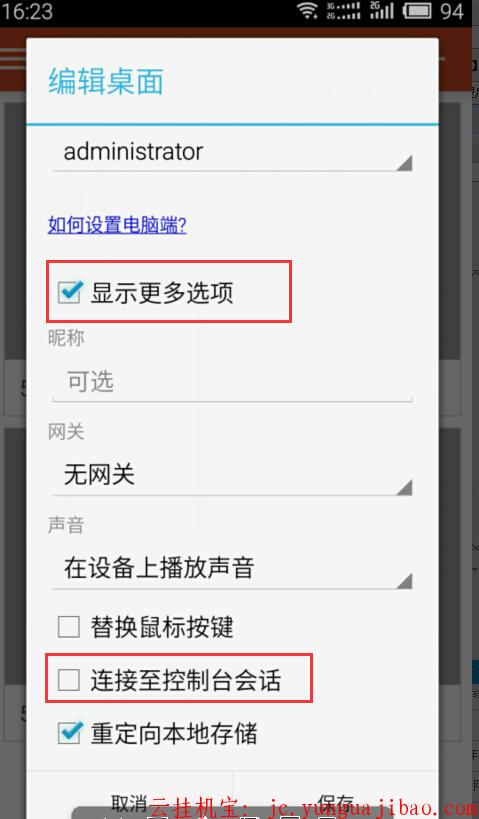Tap the mobile signal bars icon
The width and height of the screenshot is (479, 819).
[x=381, y=10]
